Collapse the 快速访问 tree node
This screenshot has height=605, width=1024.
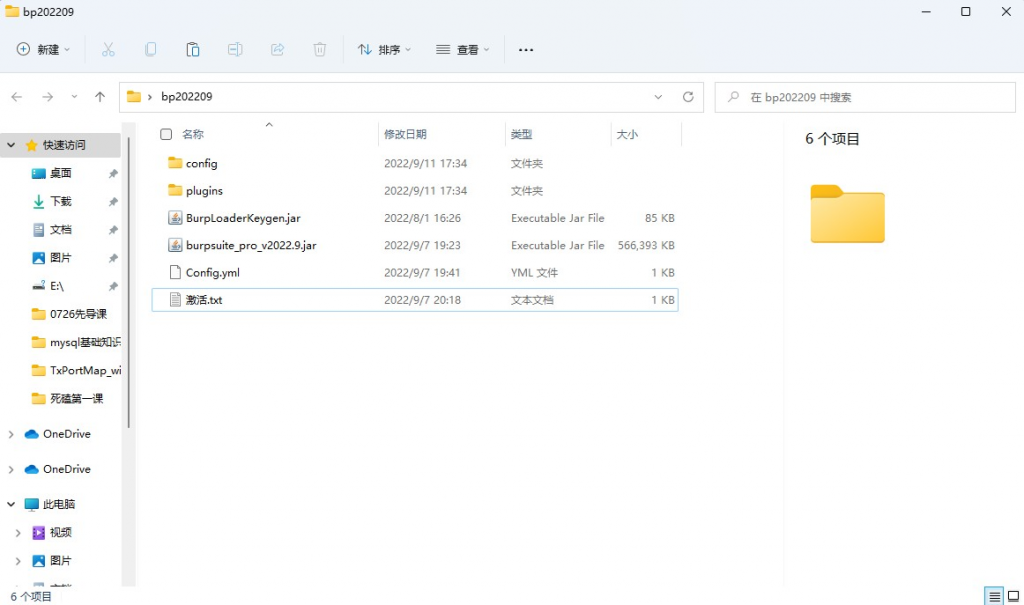[11, 145]
